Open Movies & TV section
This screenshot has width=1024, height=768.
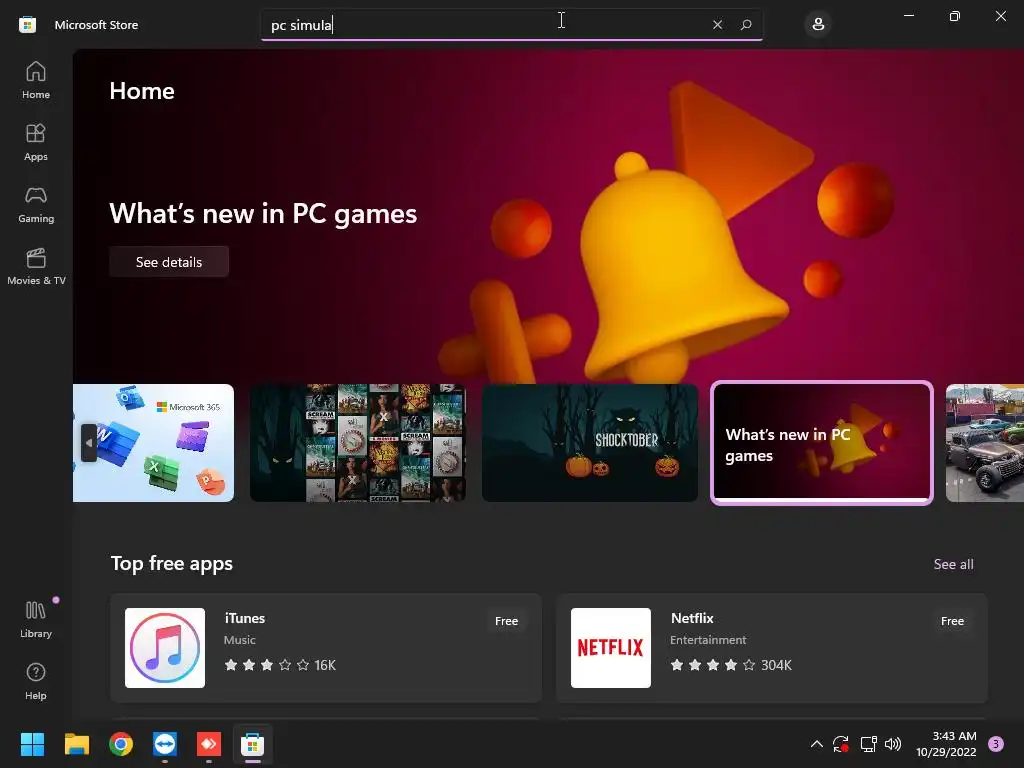click(x=36, y=266)
